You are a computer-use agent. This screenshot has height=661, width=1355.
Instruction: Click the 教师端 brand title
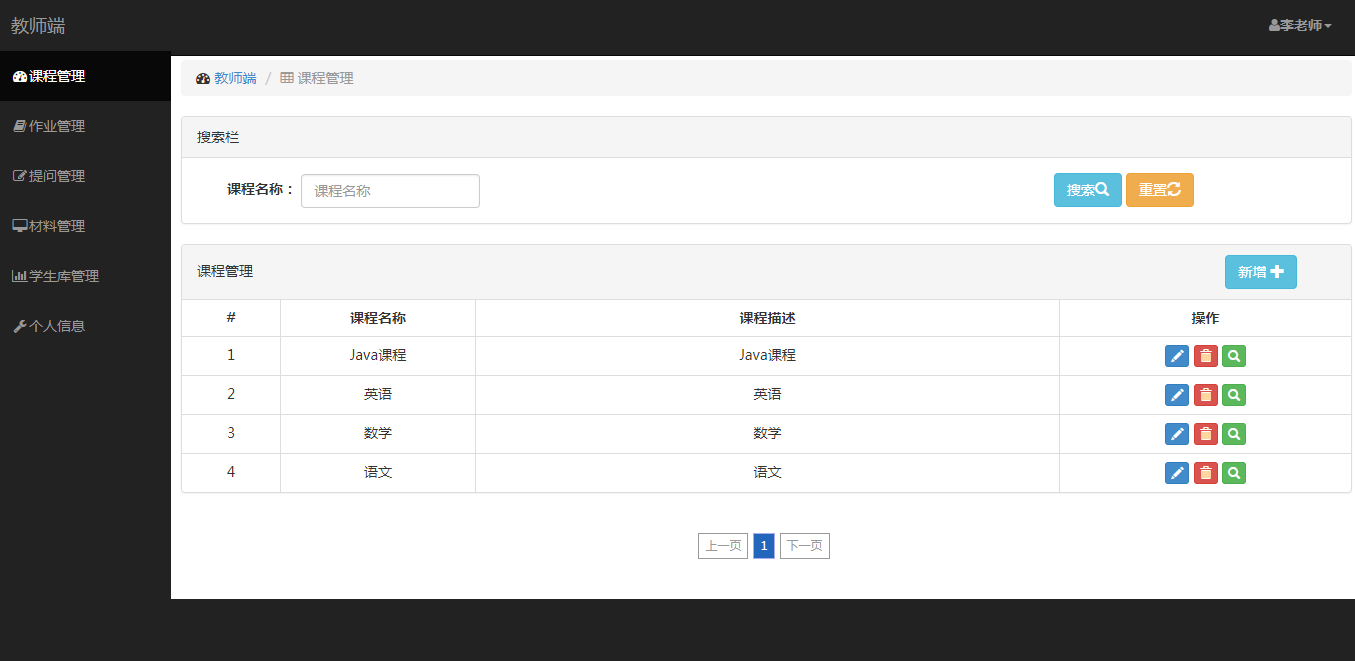(38, 26)
